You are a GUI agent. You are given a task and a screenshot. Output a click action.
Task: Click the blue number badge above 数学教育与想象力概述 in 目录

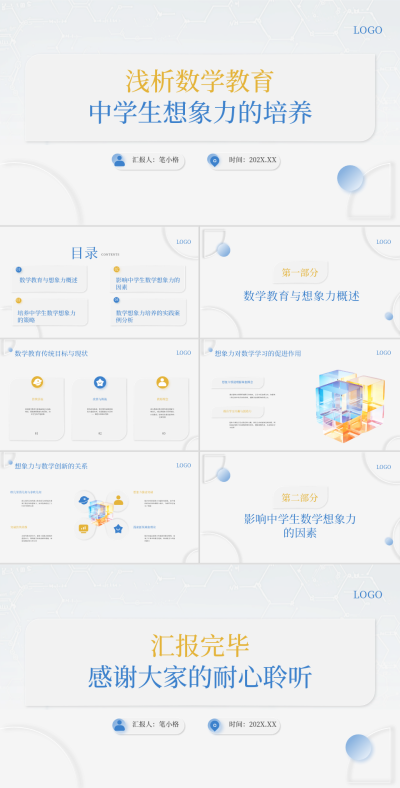(19, 270)
